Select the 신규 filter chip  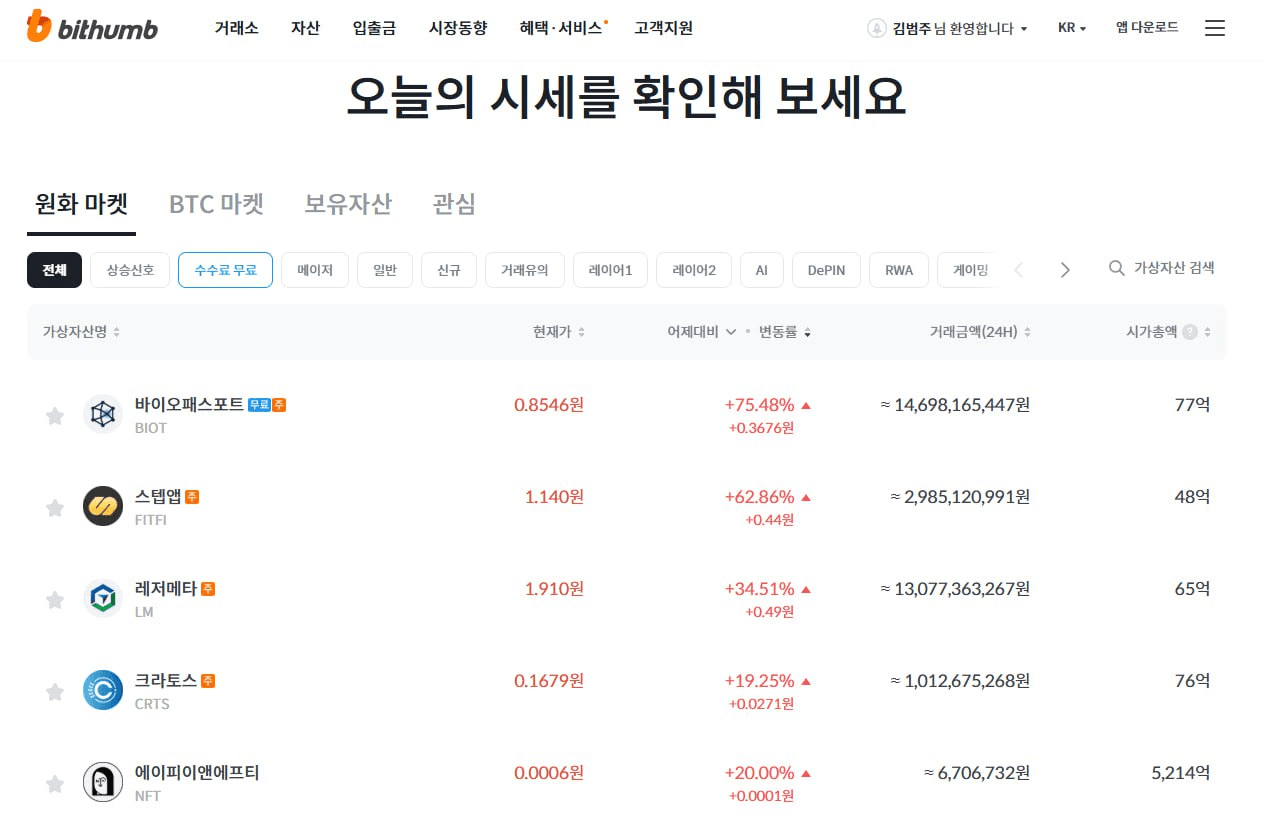point(449,270)
